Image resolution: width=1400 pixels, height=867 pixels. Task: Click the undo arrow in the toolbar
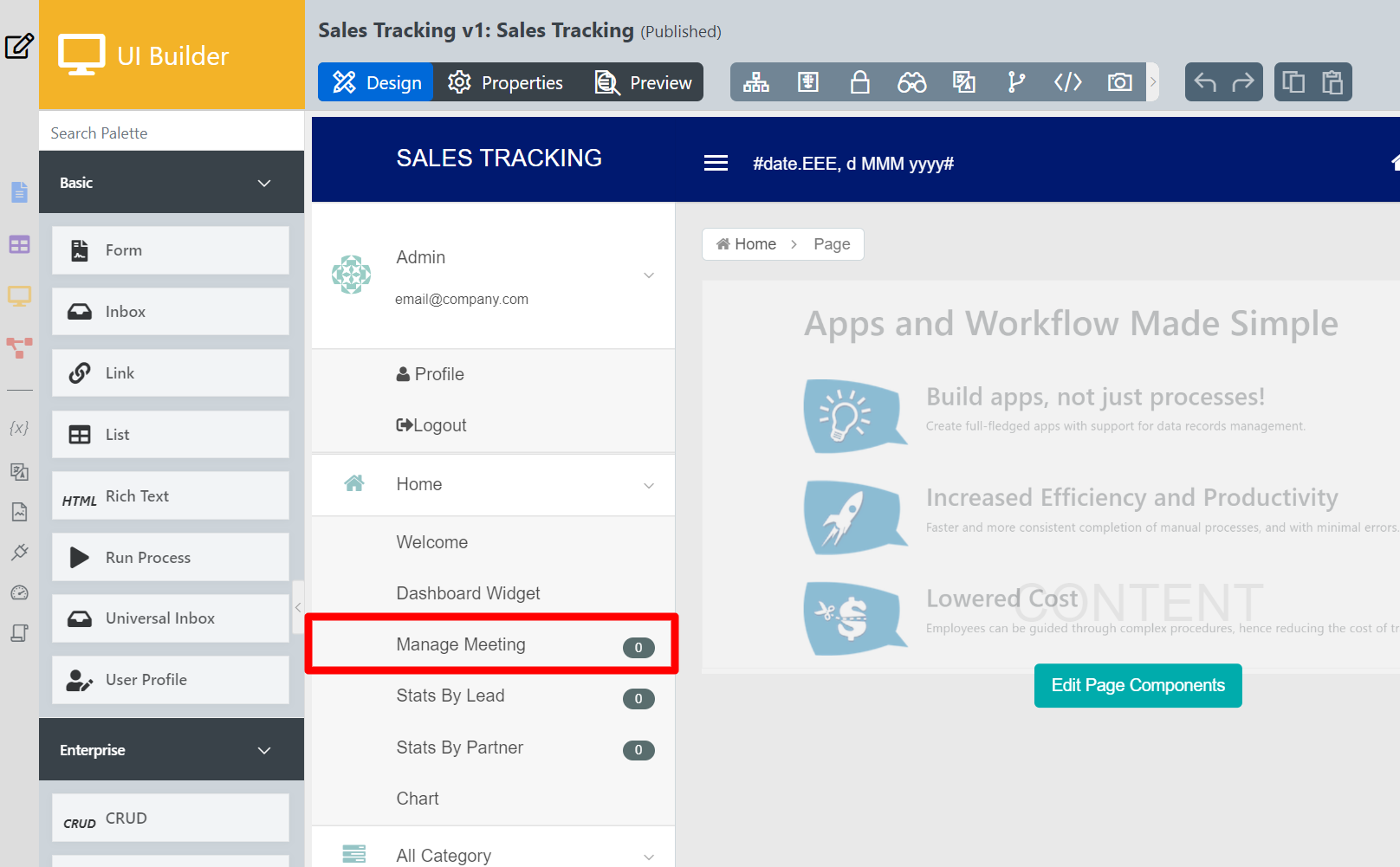tap(1205, 82)
